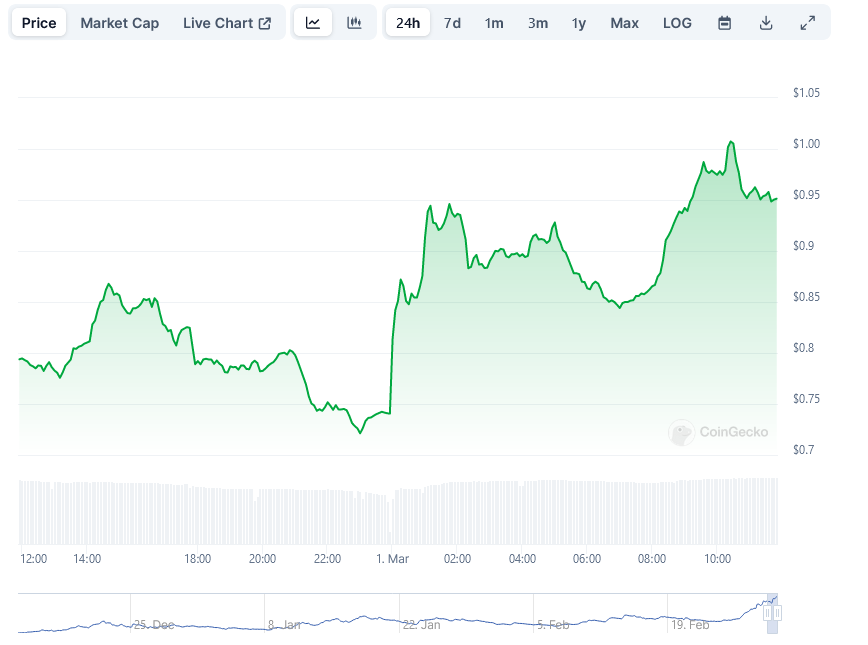Screen dimensions: 868x645
Task: Click the $1.00 price axis label
Action: [806, 144]
